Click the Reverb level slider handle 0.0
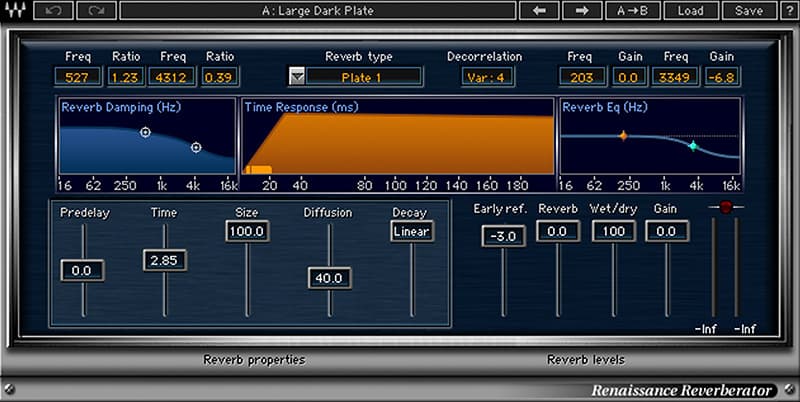This screenshot has height=402, width=800. point(558,231)
